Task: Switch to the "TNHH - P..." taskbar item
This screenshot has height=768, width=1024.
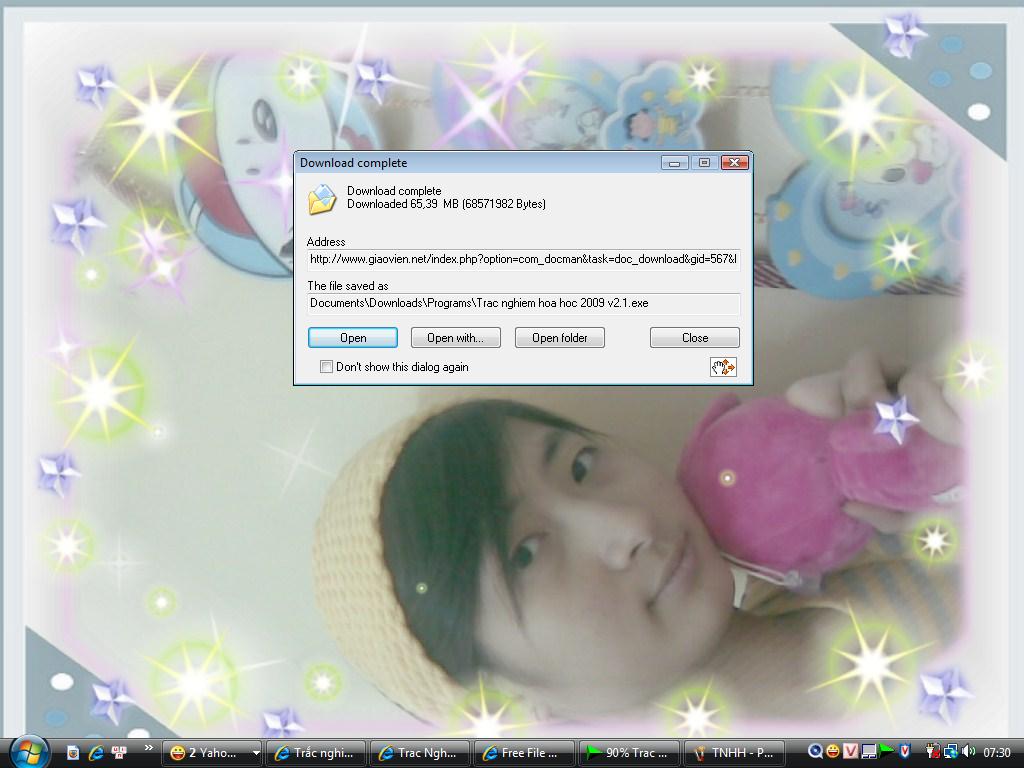Action: (x=732, y=753)
